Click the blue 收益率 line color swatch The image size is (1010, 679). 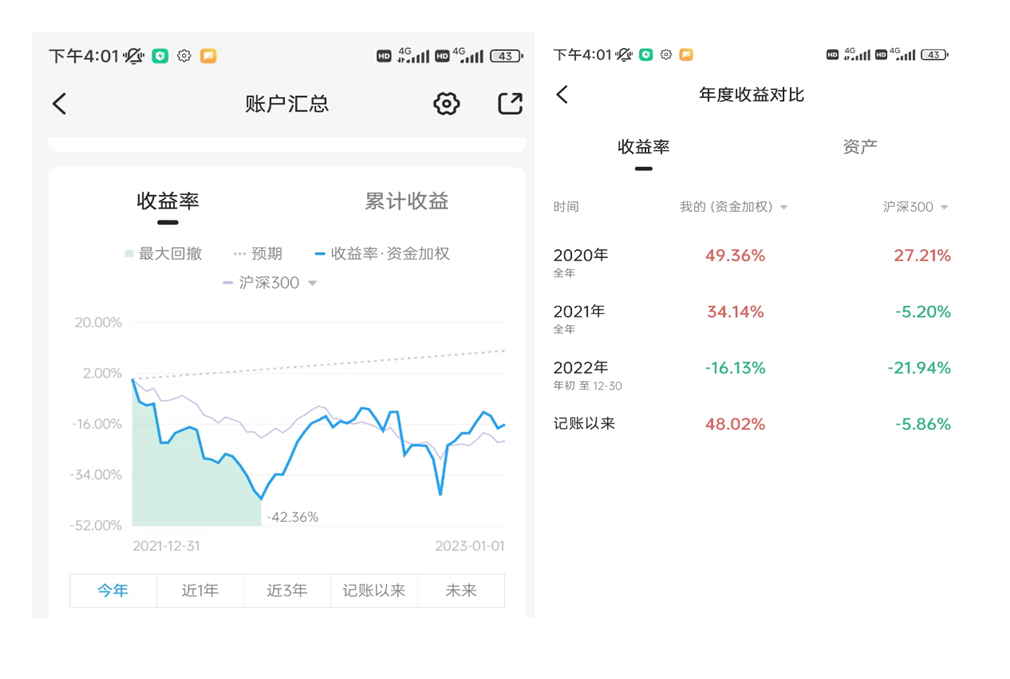[320, 254]
